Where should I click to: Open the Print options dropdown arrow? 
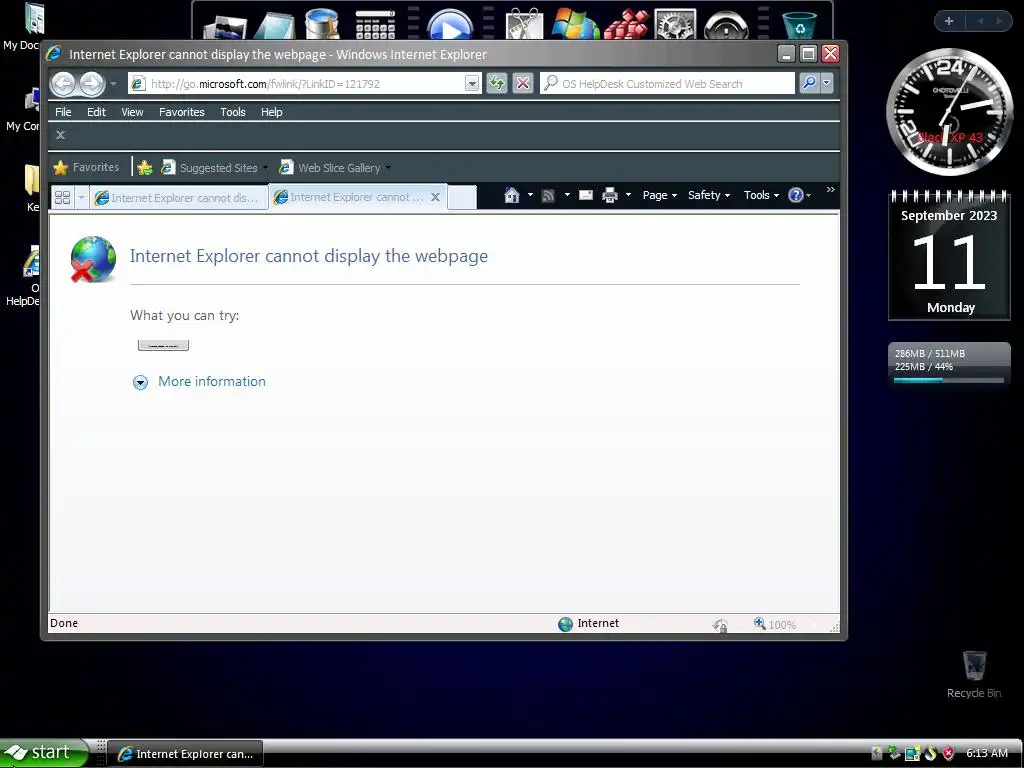tap(628, 195)
